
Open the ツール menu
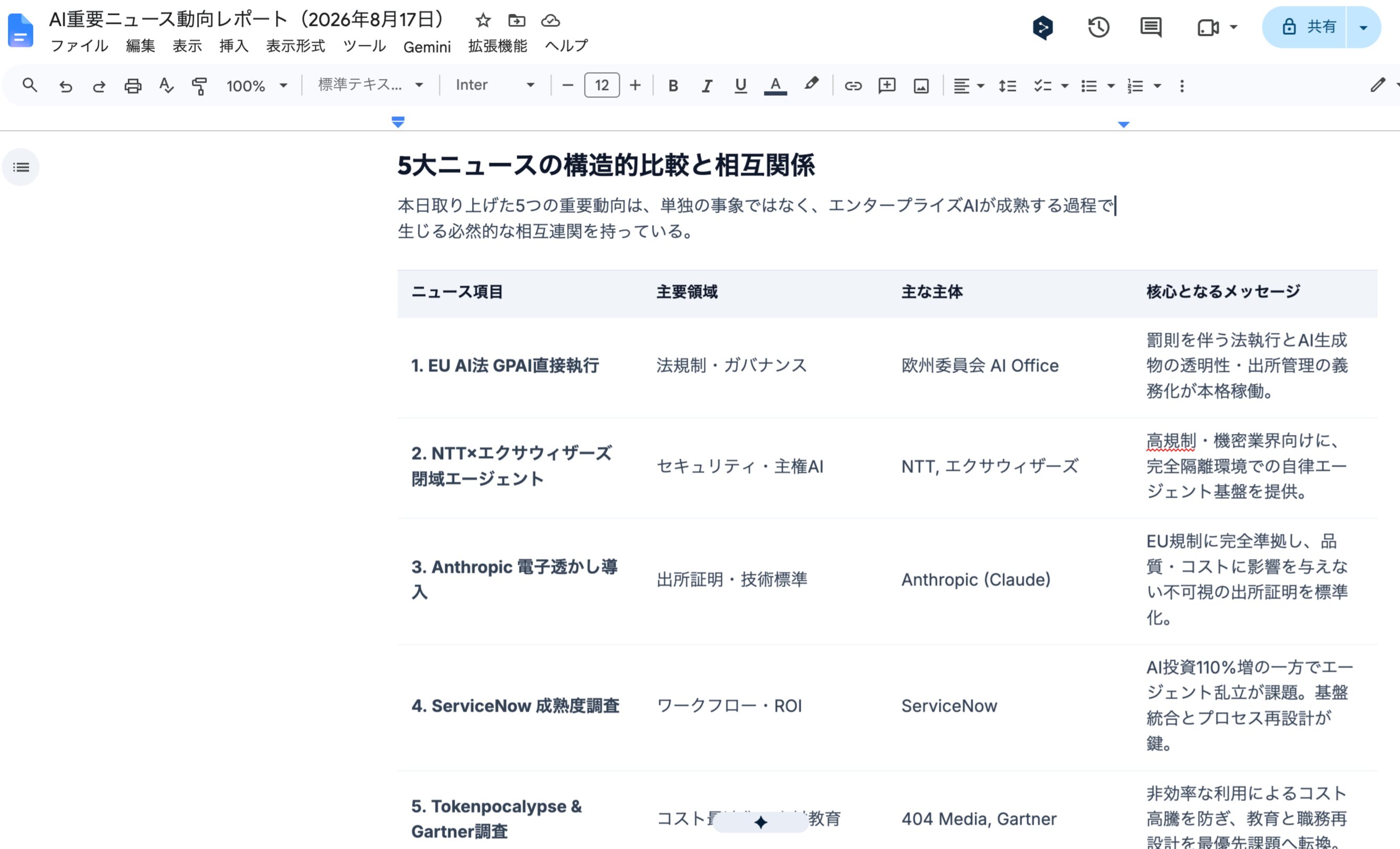(x=364, y=46)
